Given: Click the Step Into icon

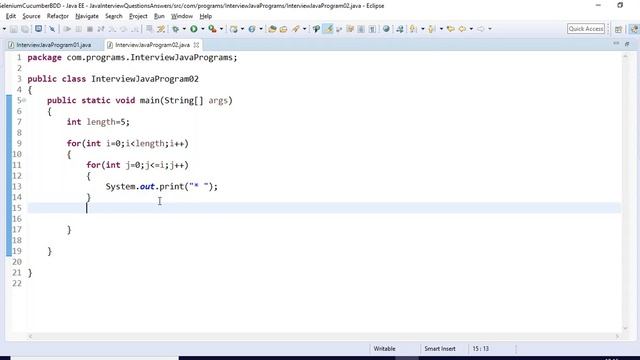Looking at the screenshot, I should tap(112, 29).
